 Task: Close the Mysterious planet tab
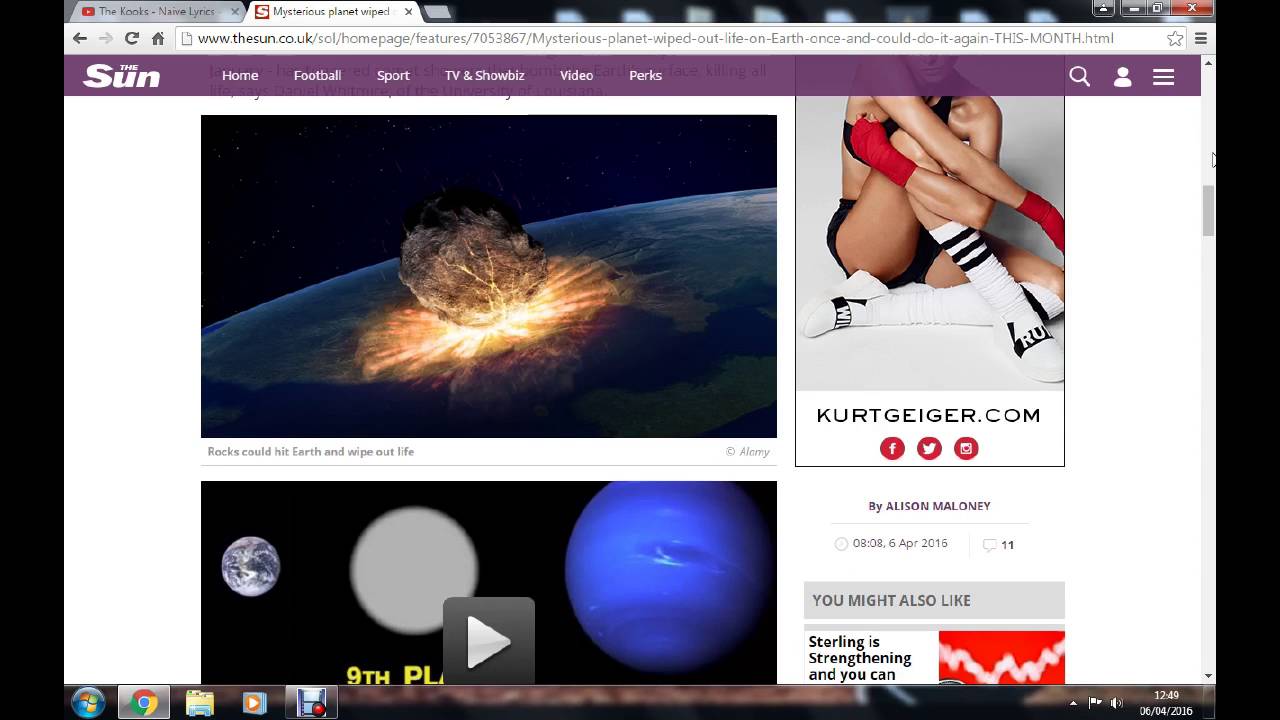click(406, 12)
